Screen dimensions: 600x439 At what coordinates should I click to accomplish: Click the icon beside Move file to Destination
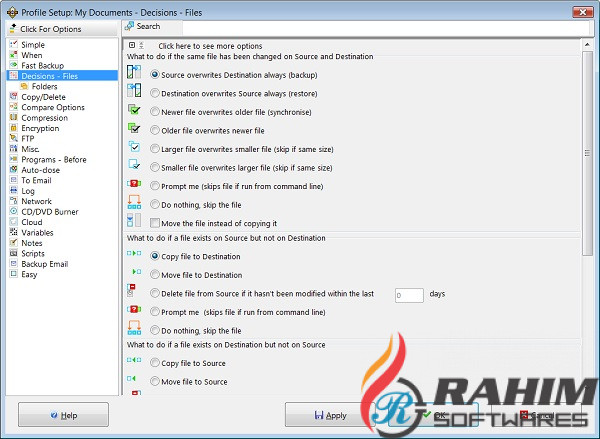(137, 271)
